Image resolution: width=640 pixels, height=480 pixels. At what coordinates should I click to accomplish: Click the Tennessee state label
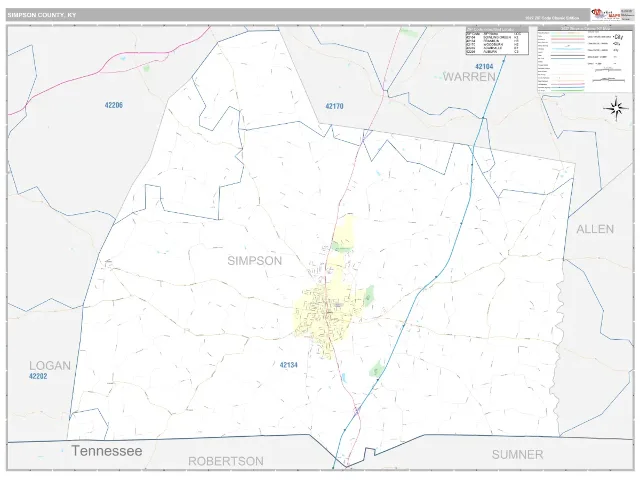pyautogui.click(x=107, y=451)
